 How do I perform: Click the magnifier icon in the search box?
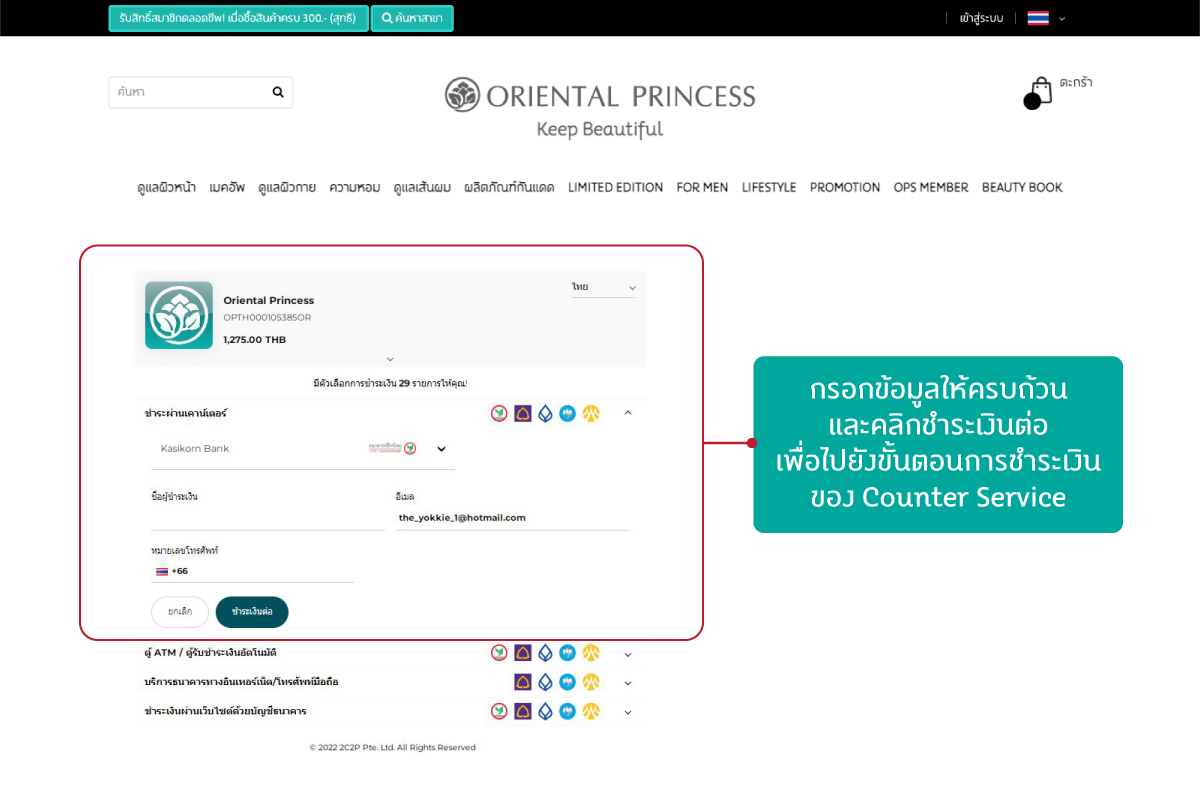click(278, 92)
